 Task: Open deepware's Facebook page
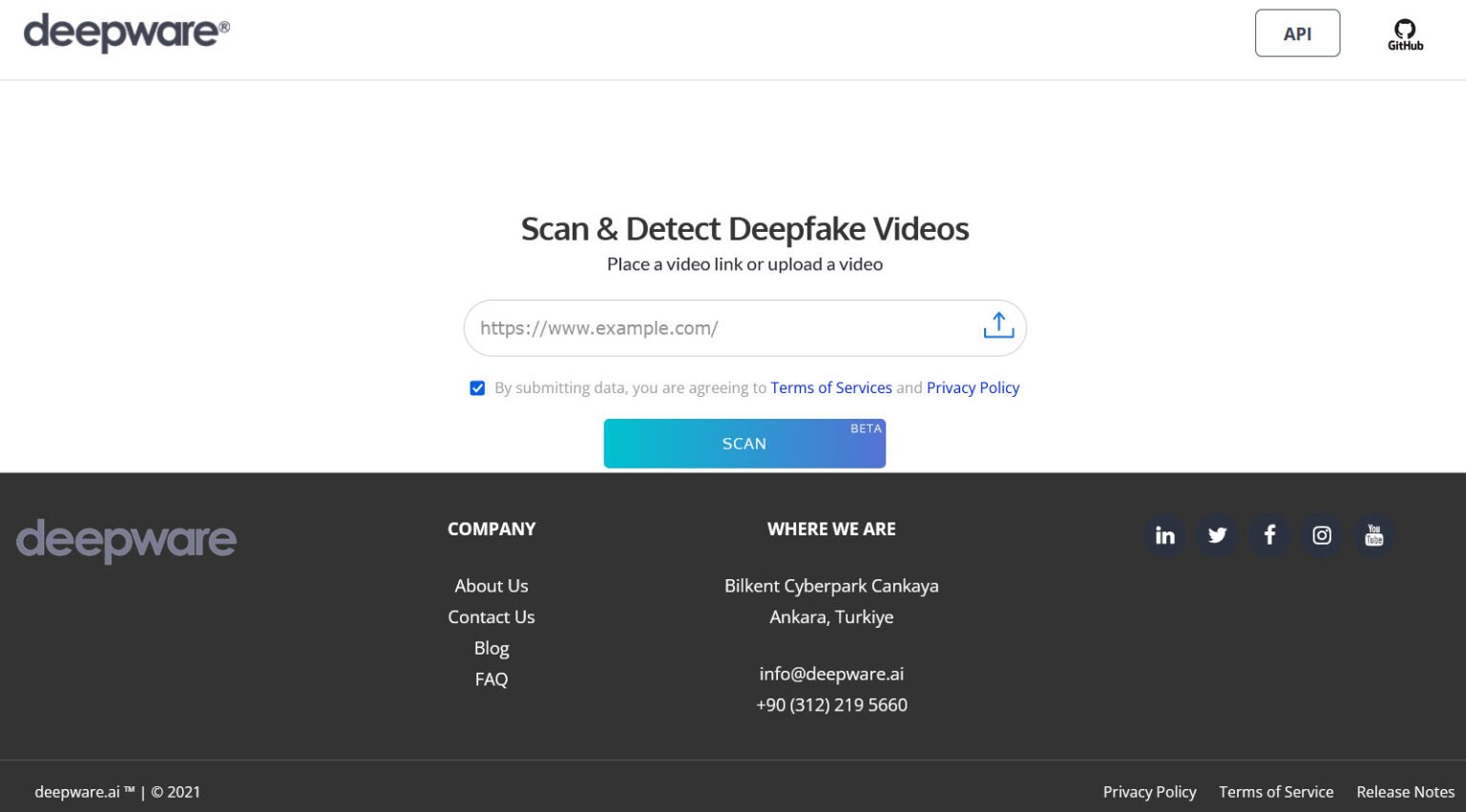(1268, 535)
